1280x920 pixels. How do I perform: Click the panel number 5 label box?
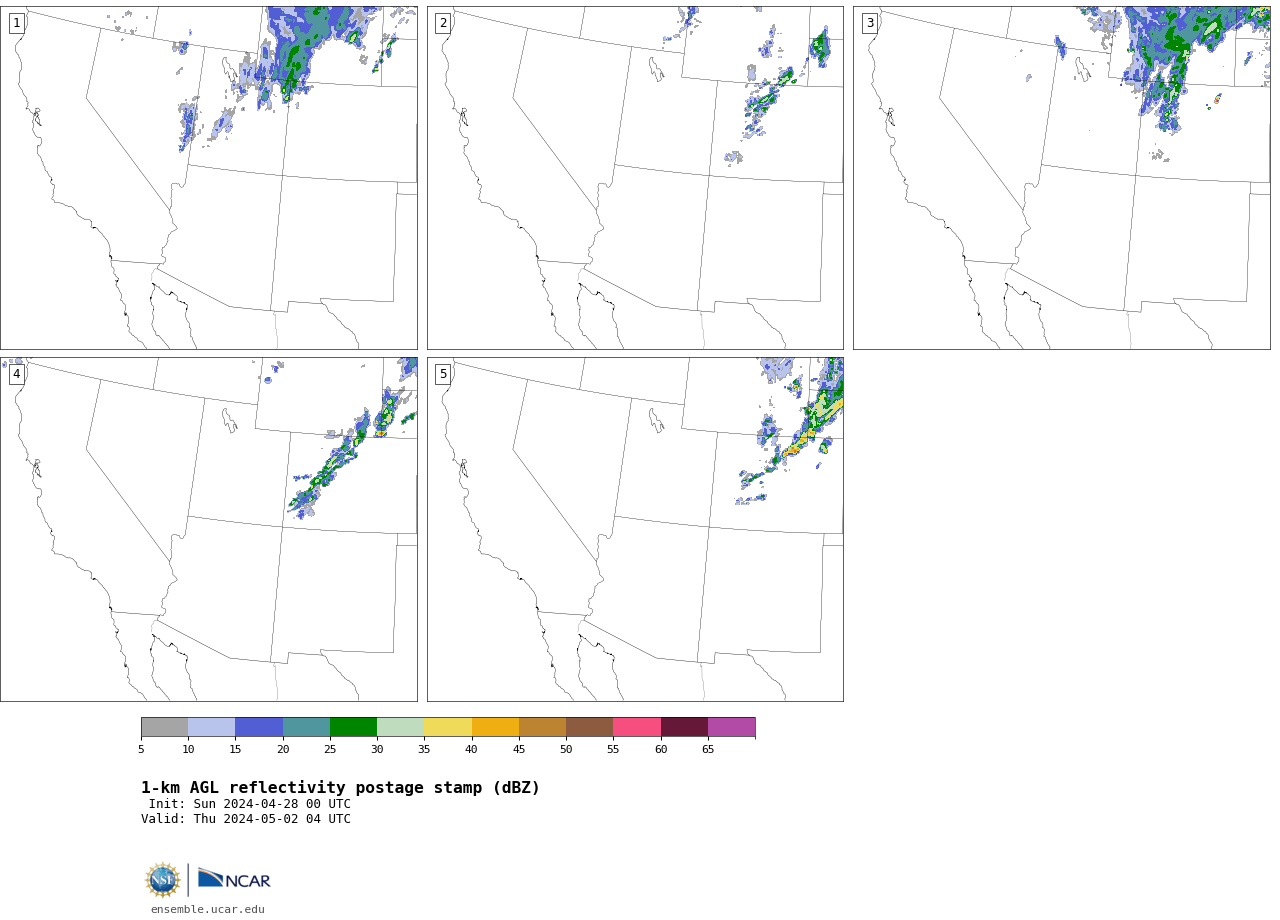pyautogui.click(x=443, y=374)
